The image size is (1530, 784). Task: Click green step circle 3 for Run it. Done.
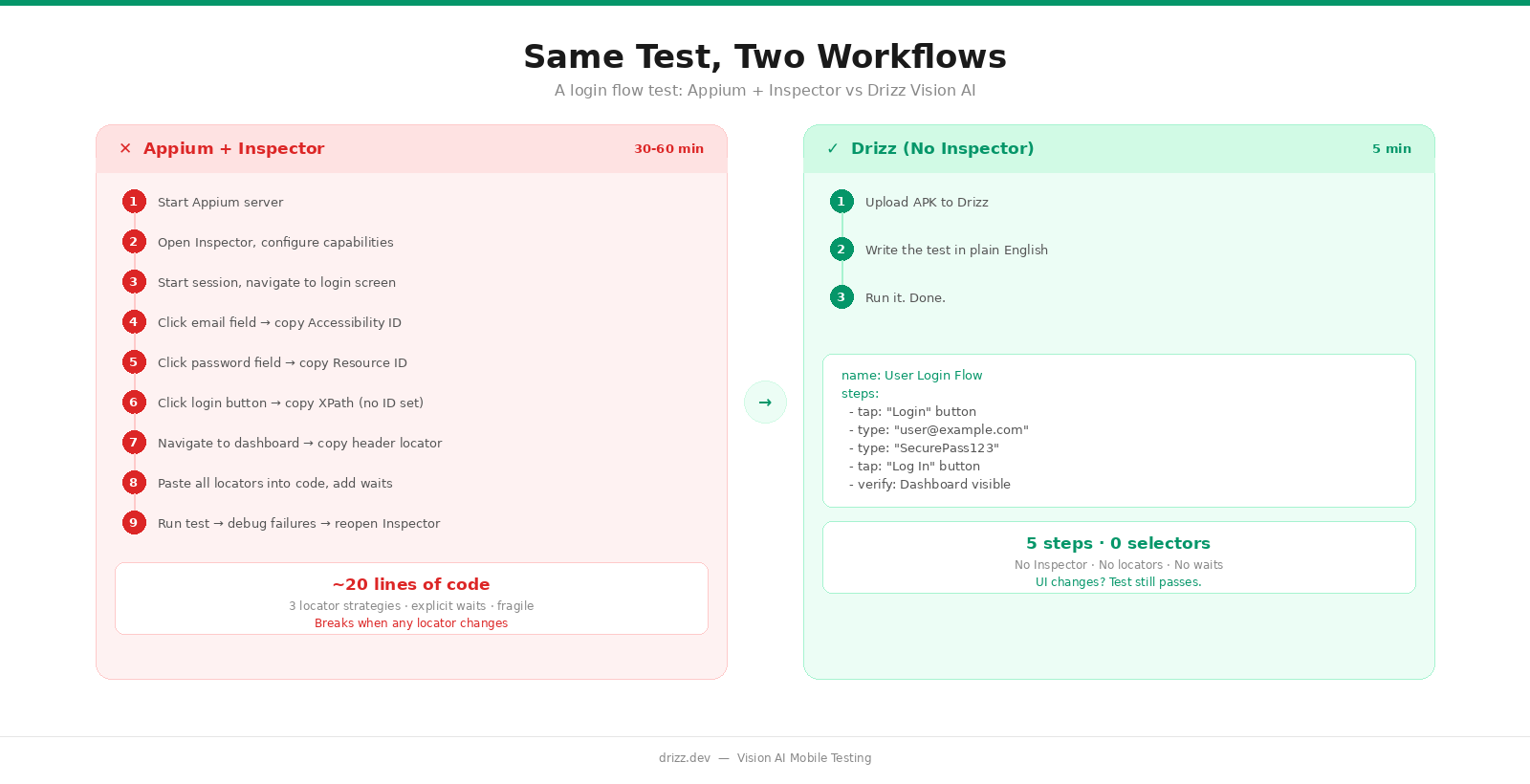(841, 297)
